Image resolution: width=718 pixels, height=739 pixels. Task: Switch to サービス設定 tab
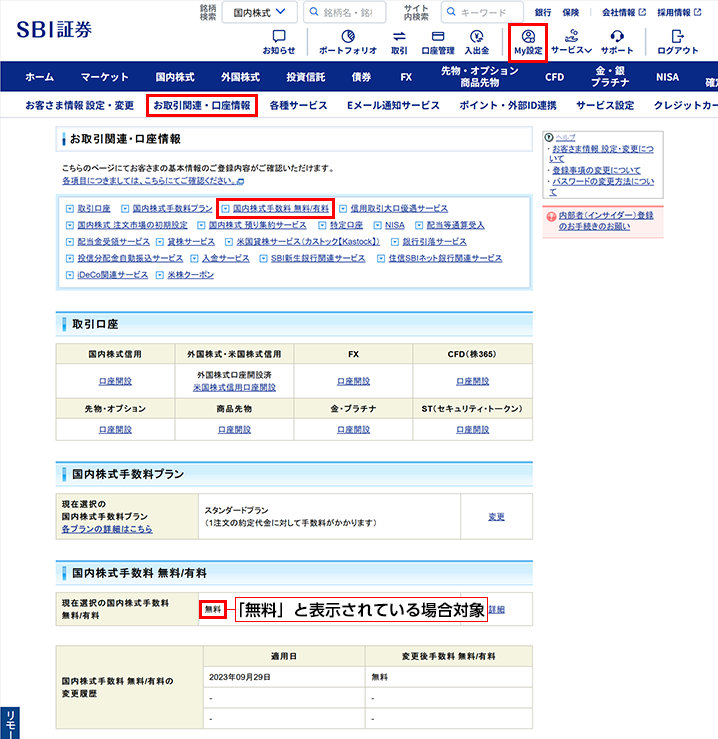[x=605, y=105]
